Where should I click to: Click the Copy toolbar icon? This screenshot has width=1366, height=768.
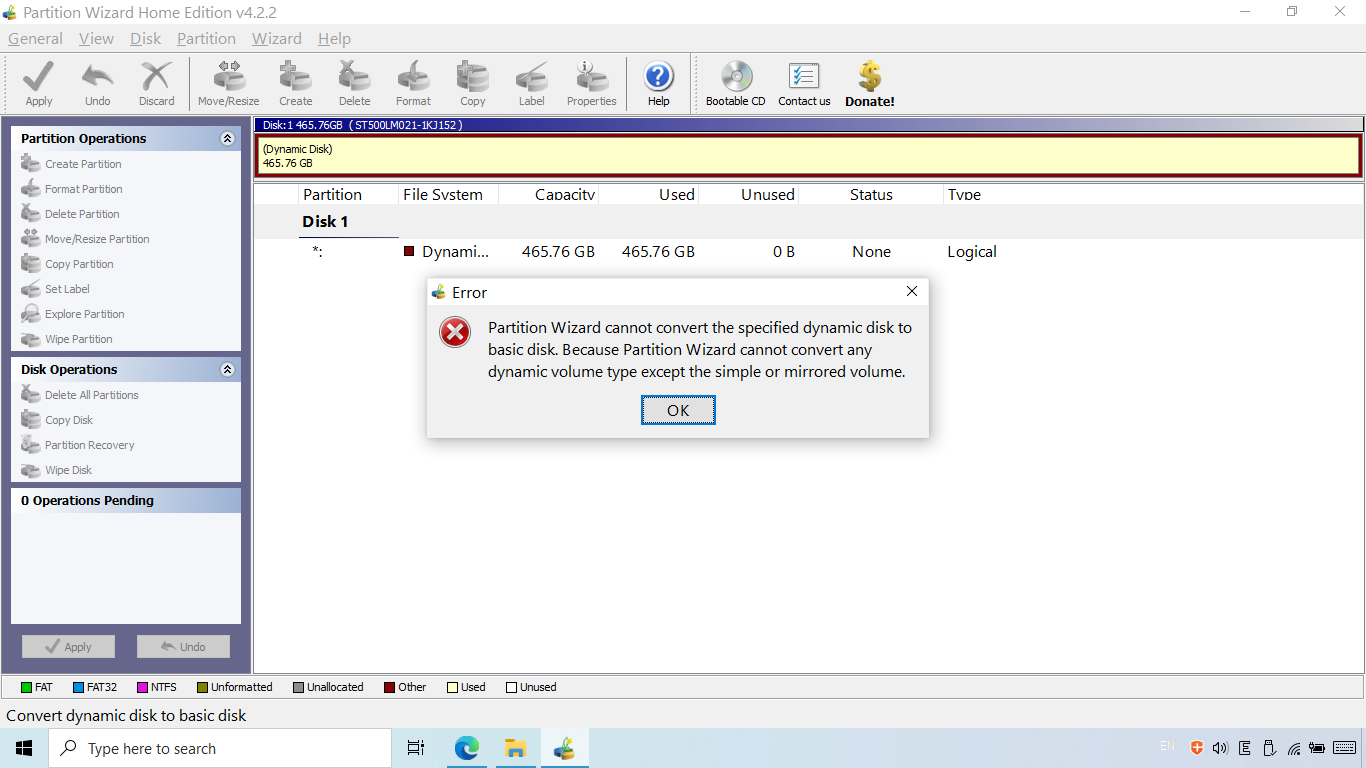472,83
